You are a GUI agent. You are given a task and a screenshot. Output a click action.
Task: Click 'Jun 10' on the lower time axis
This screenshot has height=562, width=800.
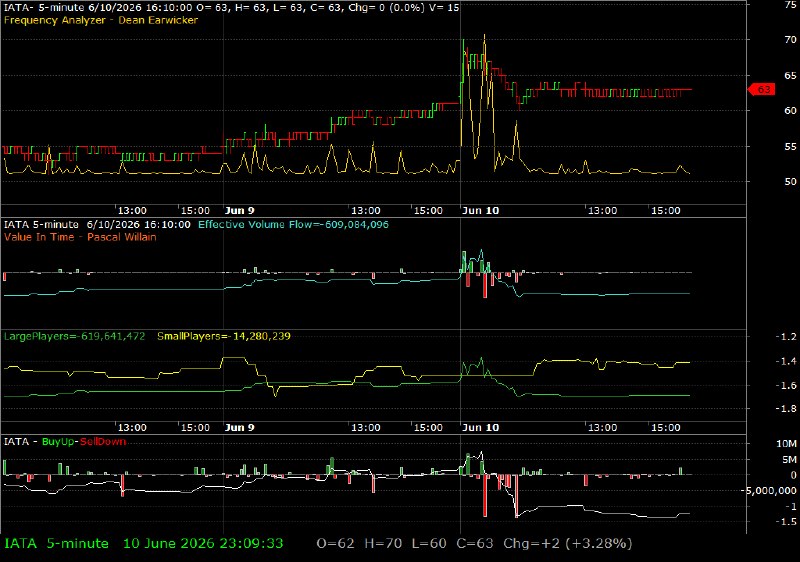[x=480, y=427]
